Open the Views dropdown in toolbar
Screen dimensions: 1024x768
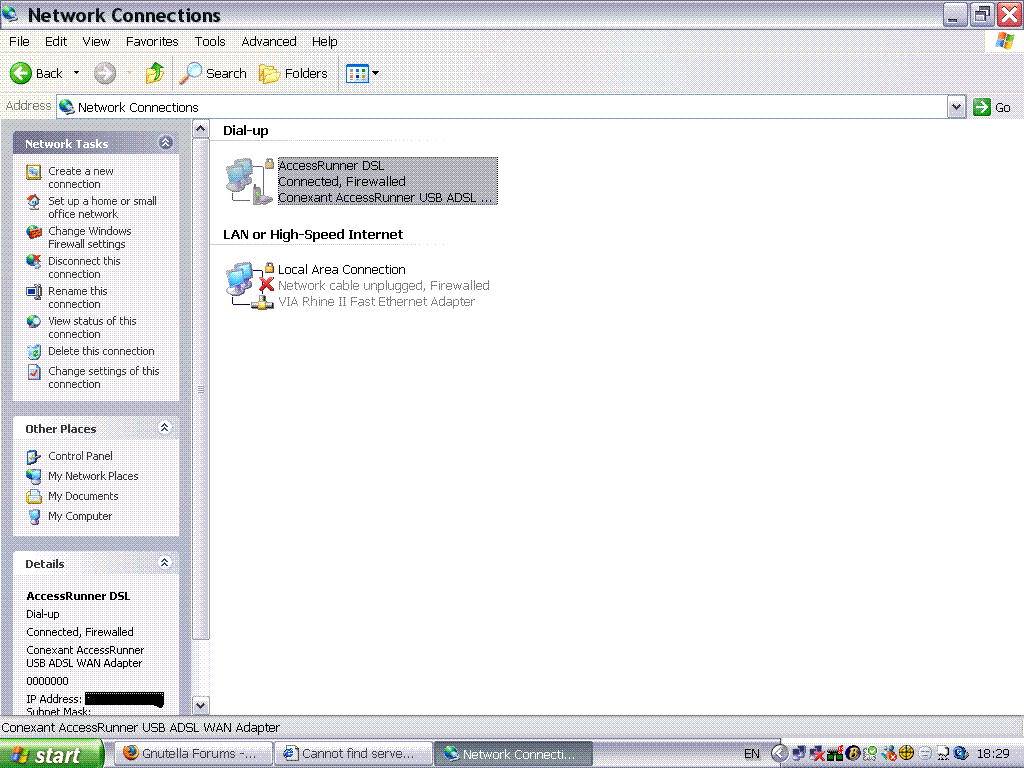tap(362, 73)
